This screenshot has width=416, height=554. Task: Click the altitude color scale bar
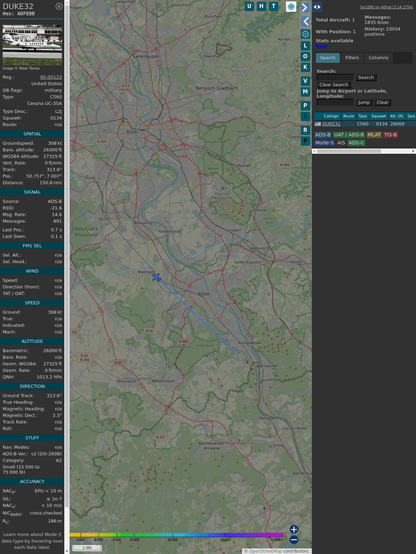point(176,535)
